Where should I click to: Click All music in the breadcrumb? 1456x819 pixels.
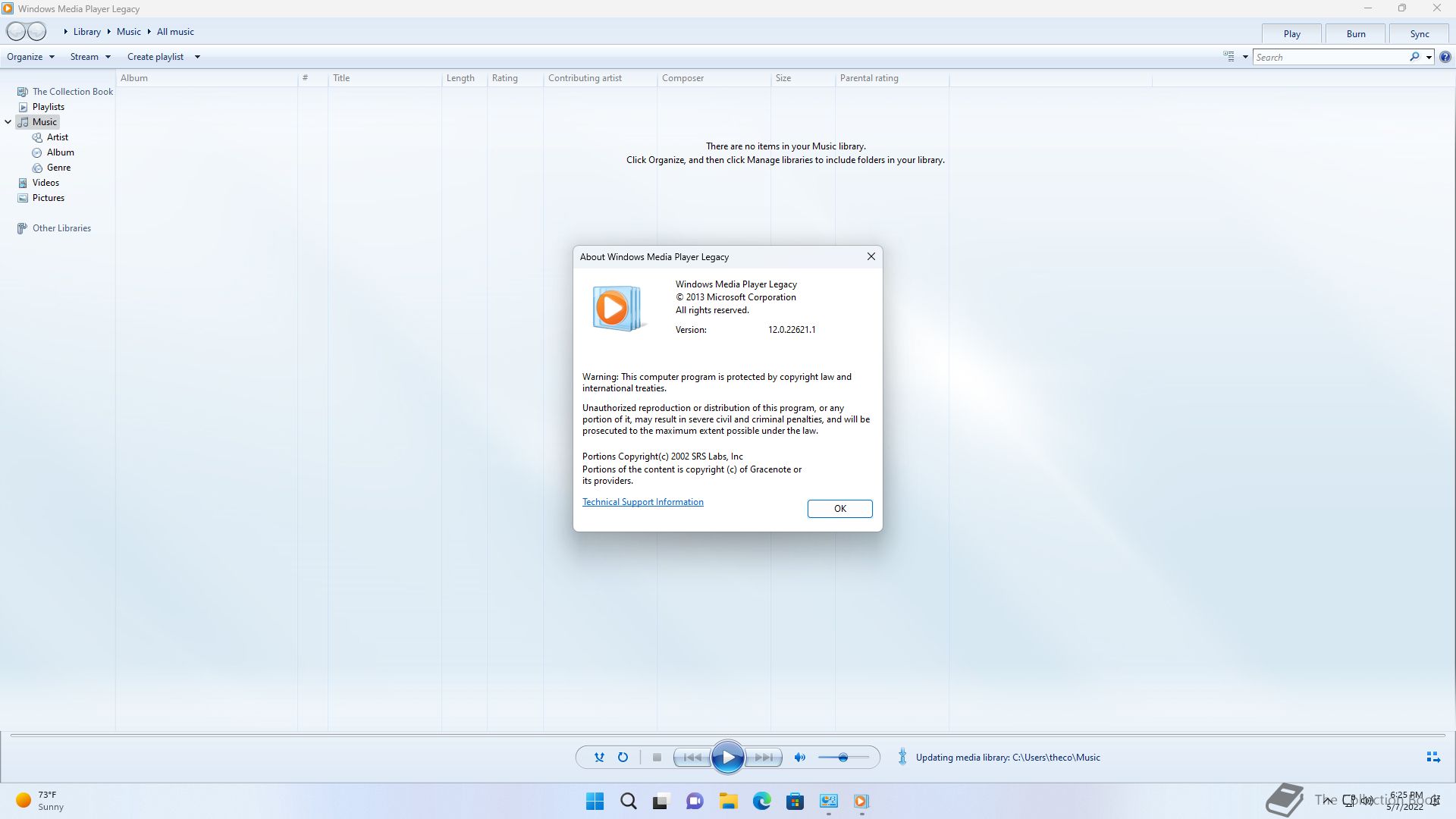[x=175, y=32]
